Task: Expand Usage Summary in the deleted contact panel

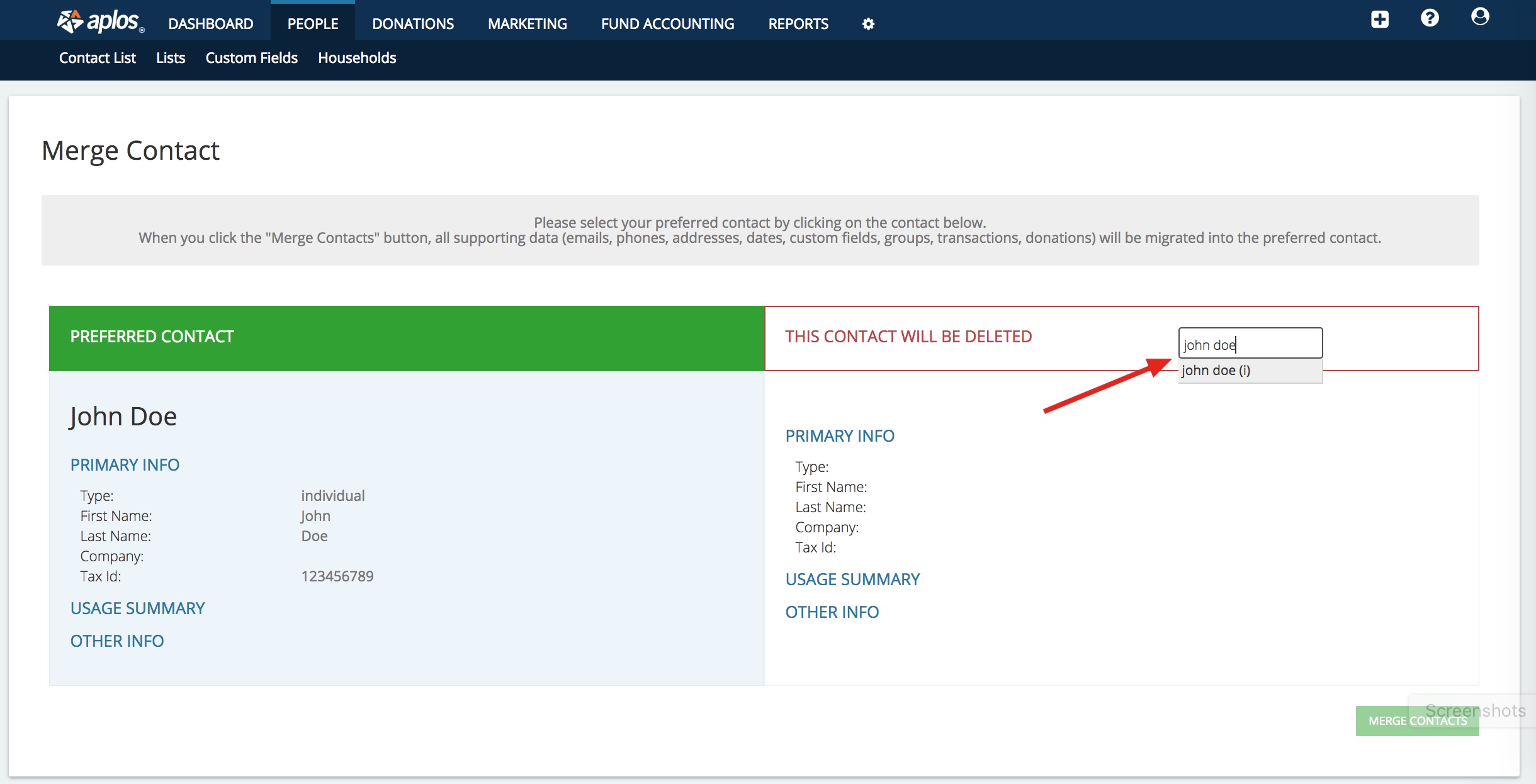Action: 852,580
